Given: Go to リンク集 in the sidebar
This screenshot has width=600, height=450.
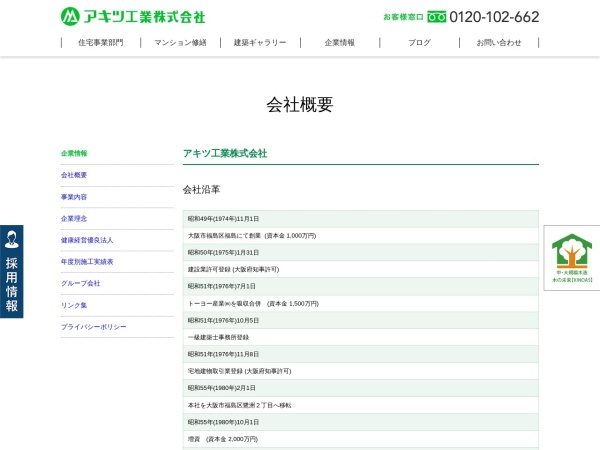Looking at the screenshot, I should coord(74,305).
